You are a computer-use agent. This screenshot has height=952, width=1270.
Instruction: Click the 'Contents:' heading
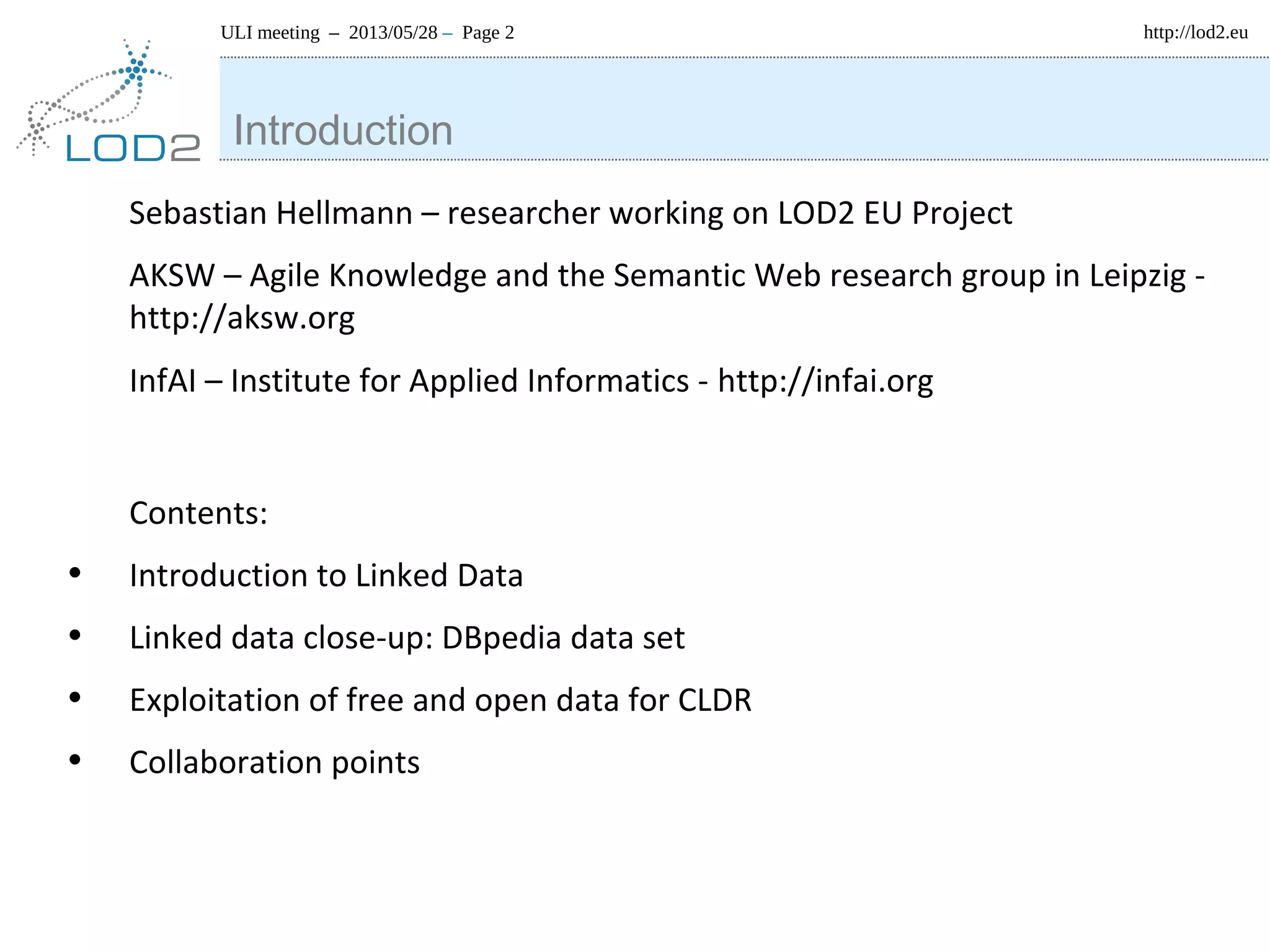[198, 513]
